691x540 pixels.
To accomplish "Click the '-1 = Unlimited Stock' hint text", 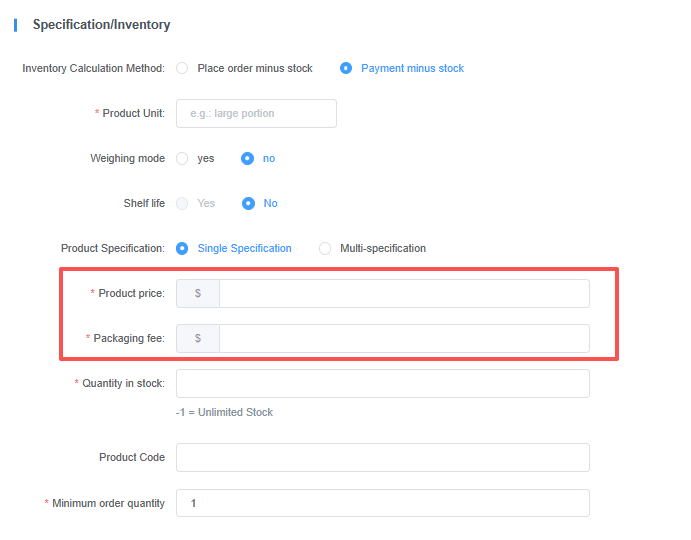I will coord(224,412).
